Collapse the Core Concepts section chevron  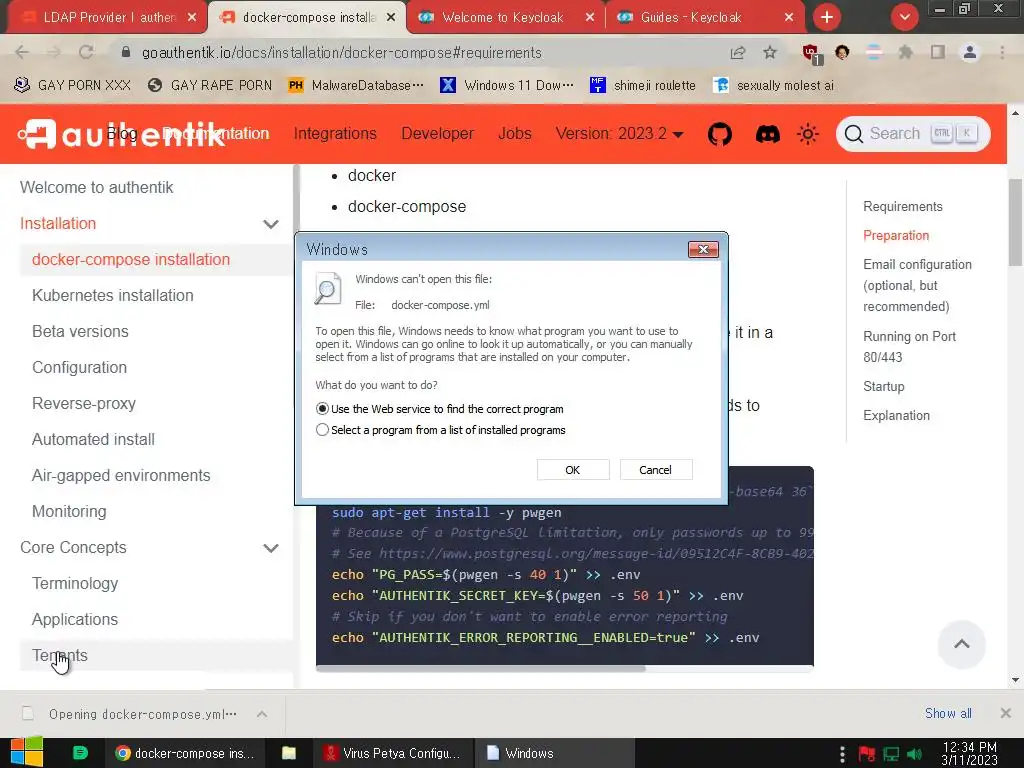pos(270,548)
